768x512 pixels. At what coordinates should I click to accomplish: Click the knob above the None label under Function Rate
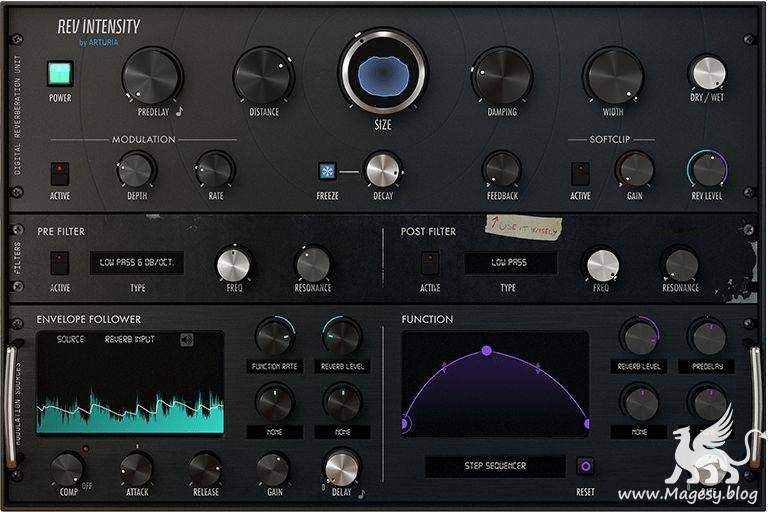click(274, 403)
